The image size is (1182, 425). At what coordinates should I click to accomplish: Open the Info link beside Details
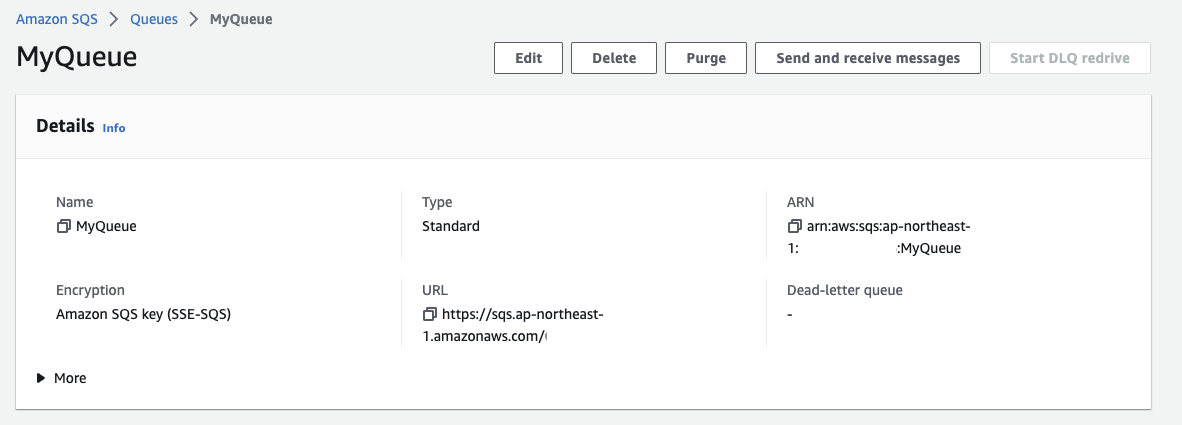pyautogui.click(x=114, y=128)
